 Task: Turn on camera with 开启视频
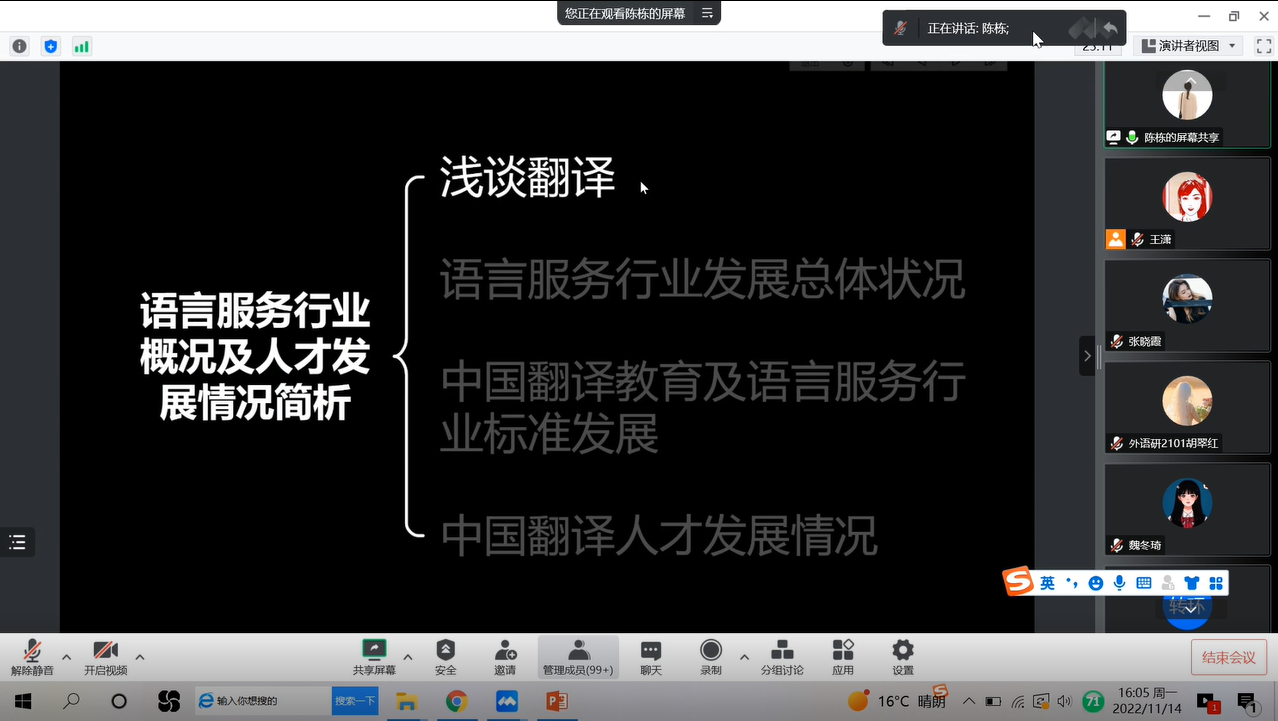pyautogui.click(x=105, y=657)
